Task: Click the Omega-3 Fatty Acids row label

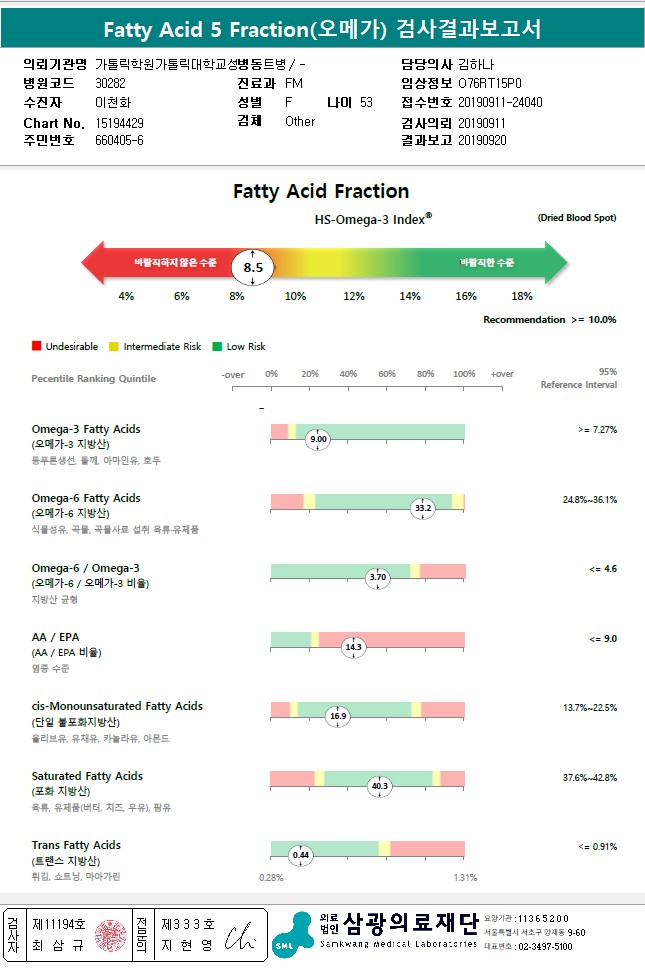Action: pyautogui.click(x=86, y=429)
